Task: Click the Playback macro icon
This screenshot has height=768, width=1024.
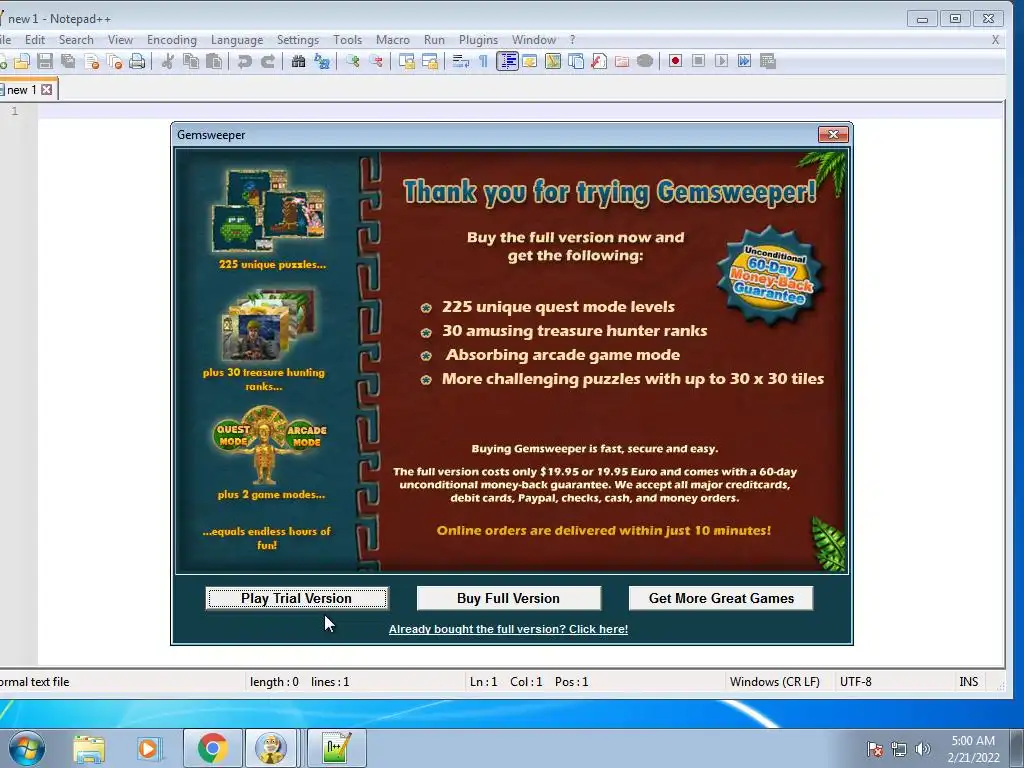Action: pos(722,61)
